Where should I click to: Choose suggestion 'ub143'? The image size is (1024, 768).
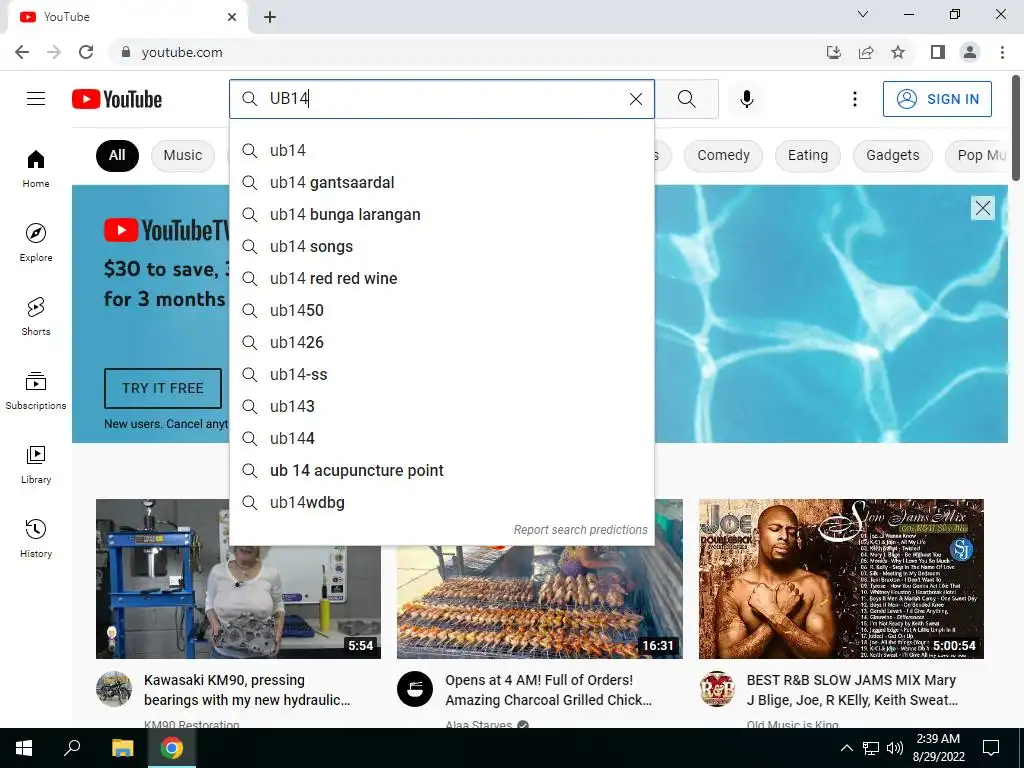pyautogui.click(x=442, y=406)
